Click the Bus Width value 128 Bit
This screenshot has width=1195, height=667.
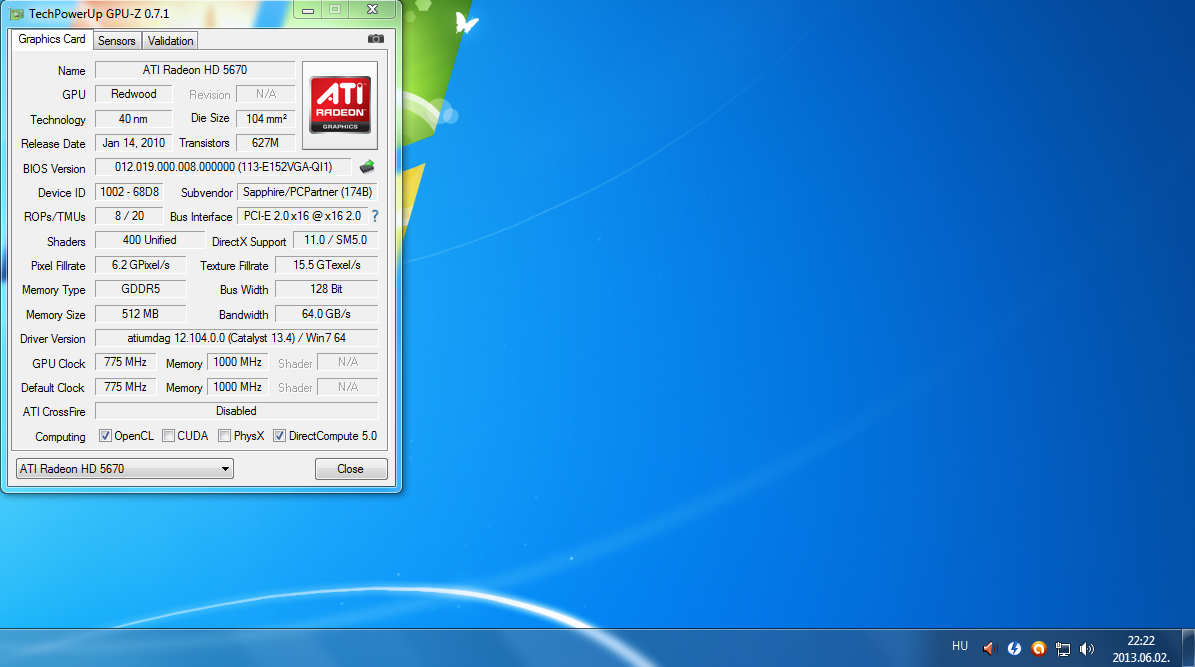coord(326,290)
